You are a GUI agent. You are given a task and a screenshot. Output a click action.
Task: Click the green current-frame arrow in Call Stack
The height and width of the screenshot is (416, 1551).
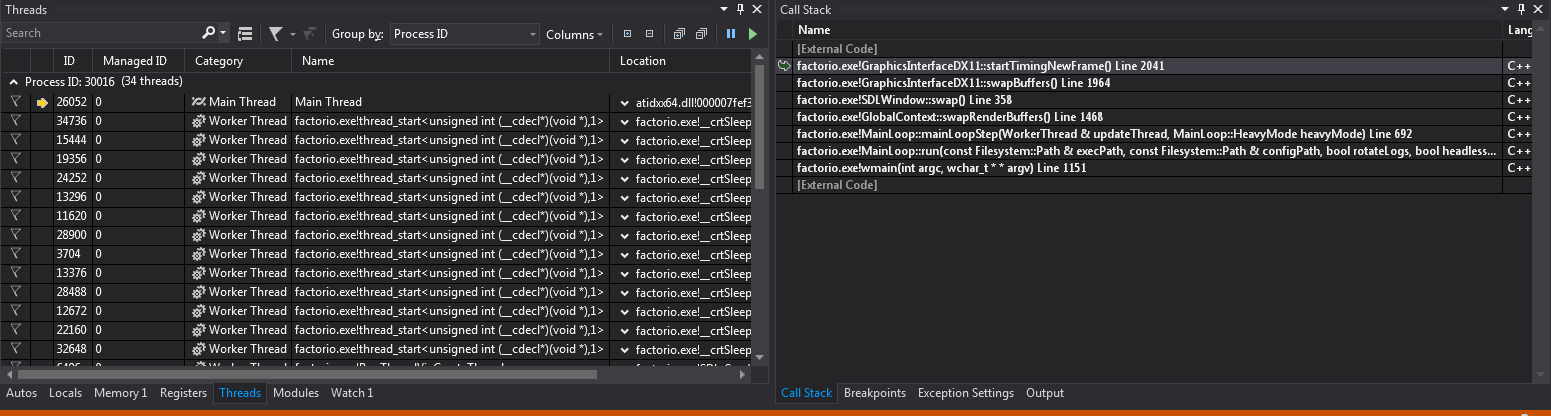(784, 66)
